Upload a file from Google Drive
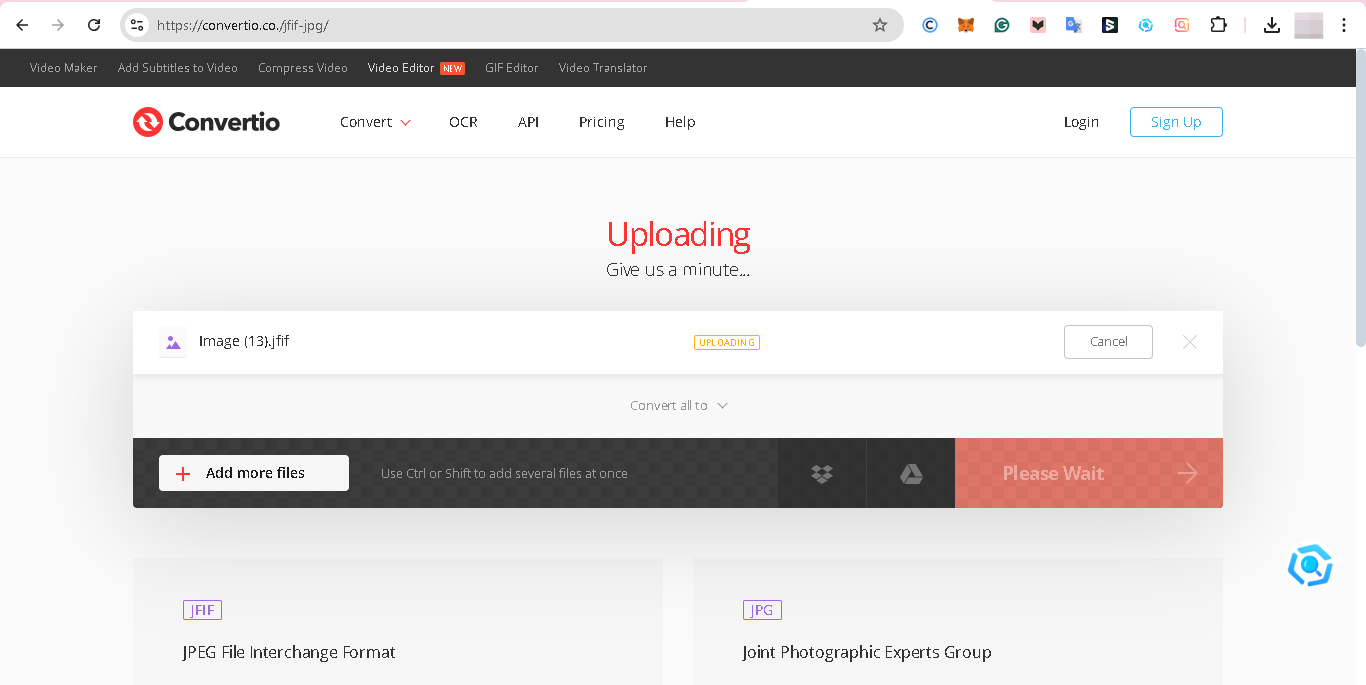This screenshot has width=1366, height=685. tap(910, 473)
